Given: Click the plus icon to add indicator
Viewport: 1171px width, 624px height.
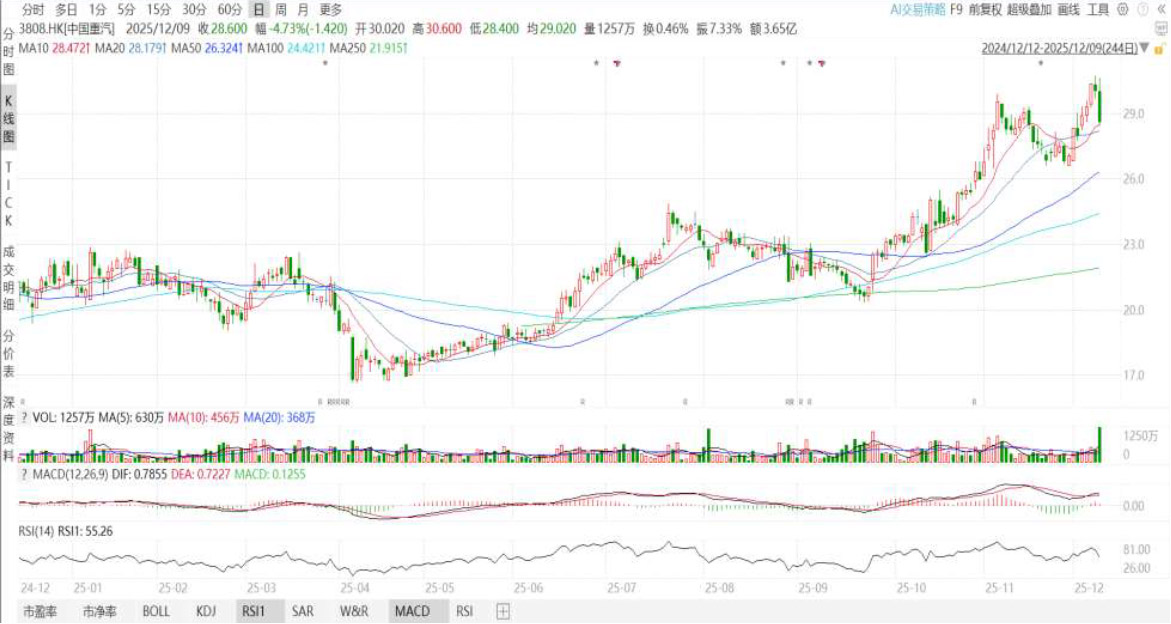Looking at the screenshot, I should coord(503,610).
